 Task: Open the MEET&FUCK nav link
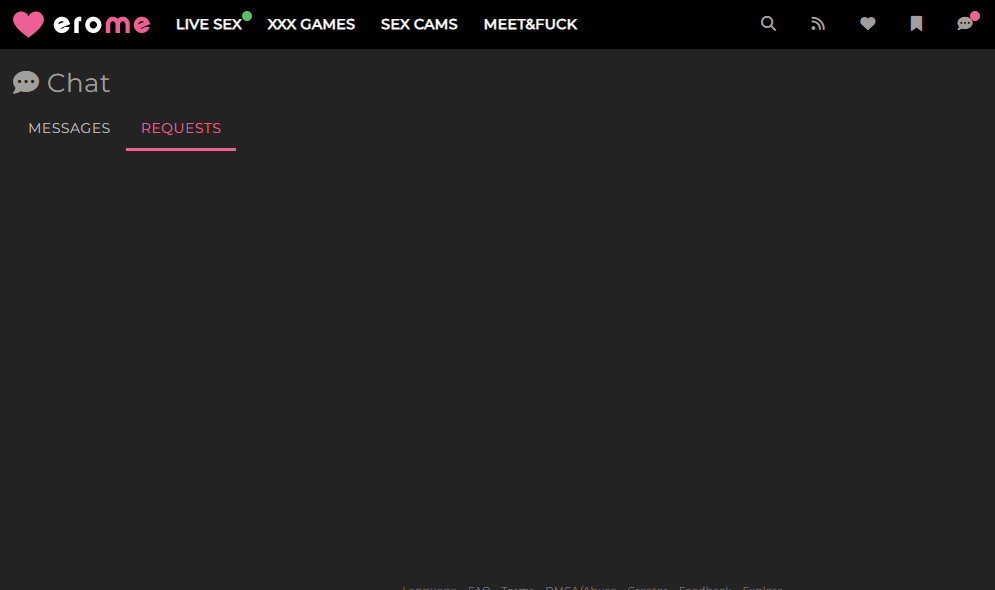point(530,24)
